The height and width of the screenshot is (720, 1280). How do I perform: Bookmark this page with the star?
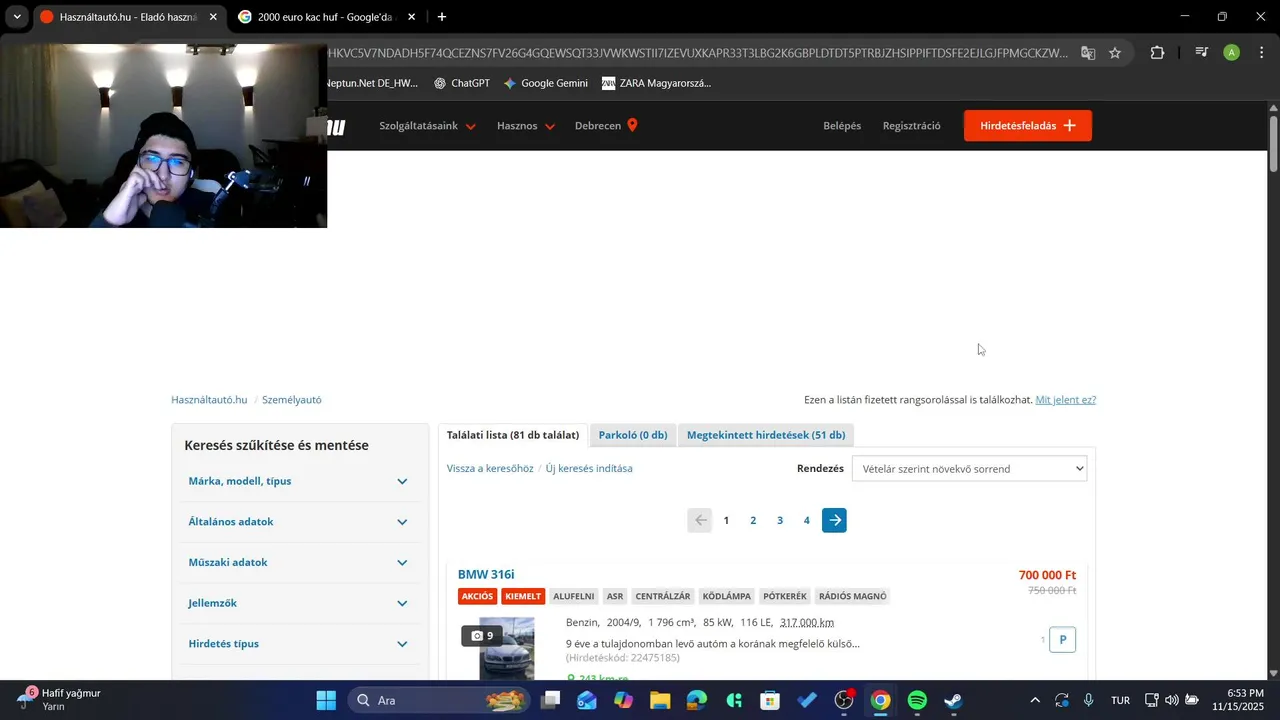click(1115, 53)
